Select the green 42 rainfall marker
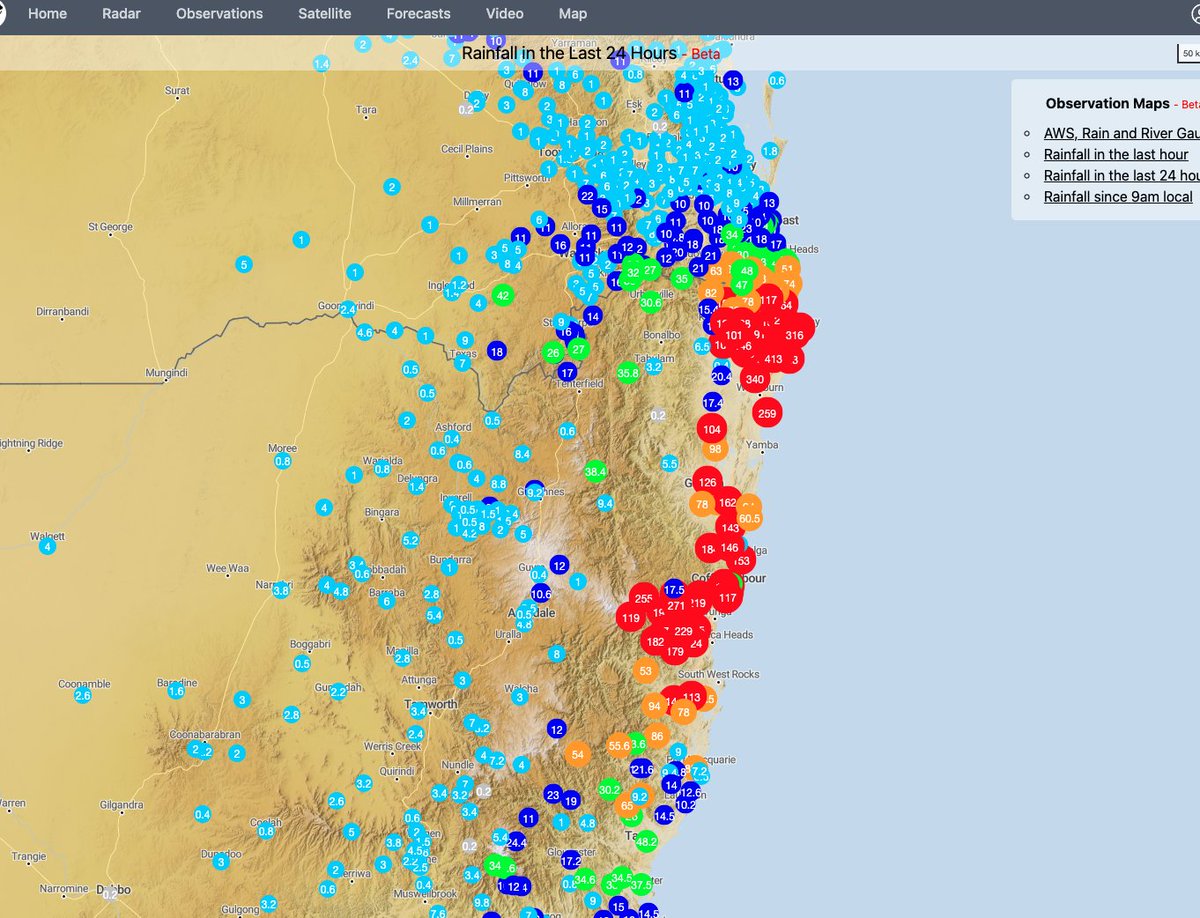 point(503,295)
